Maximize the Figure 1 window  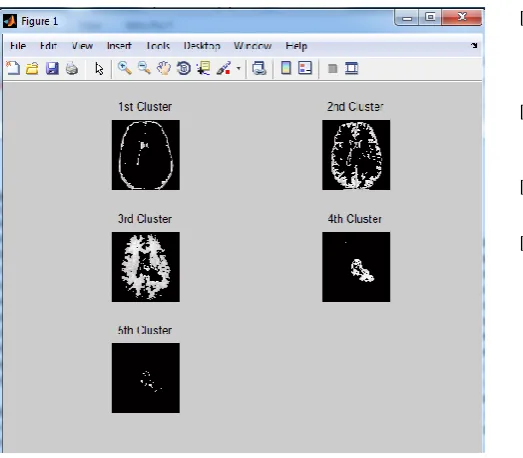pyautogui.click(x=430, y=17)
